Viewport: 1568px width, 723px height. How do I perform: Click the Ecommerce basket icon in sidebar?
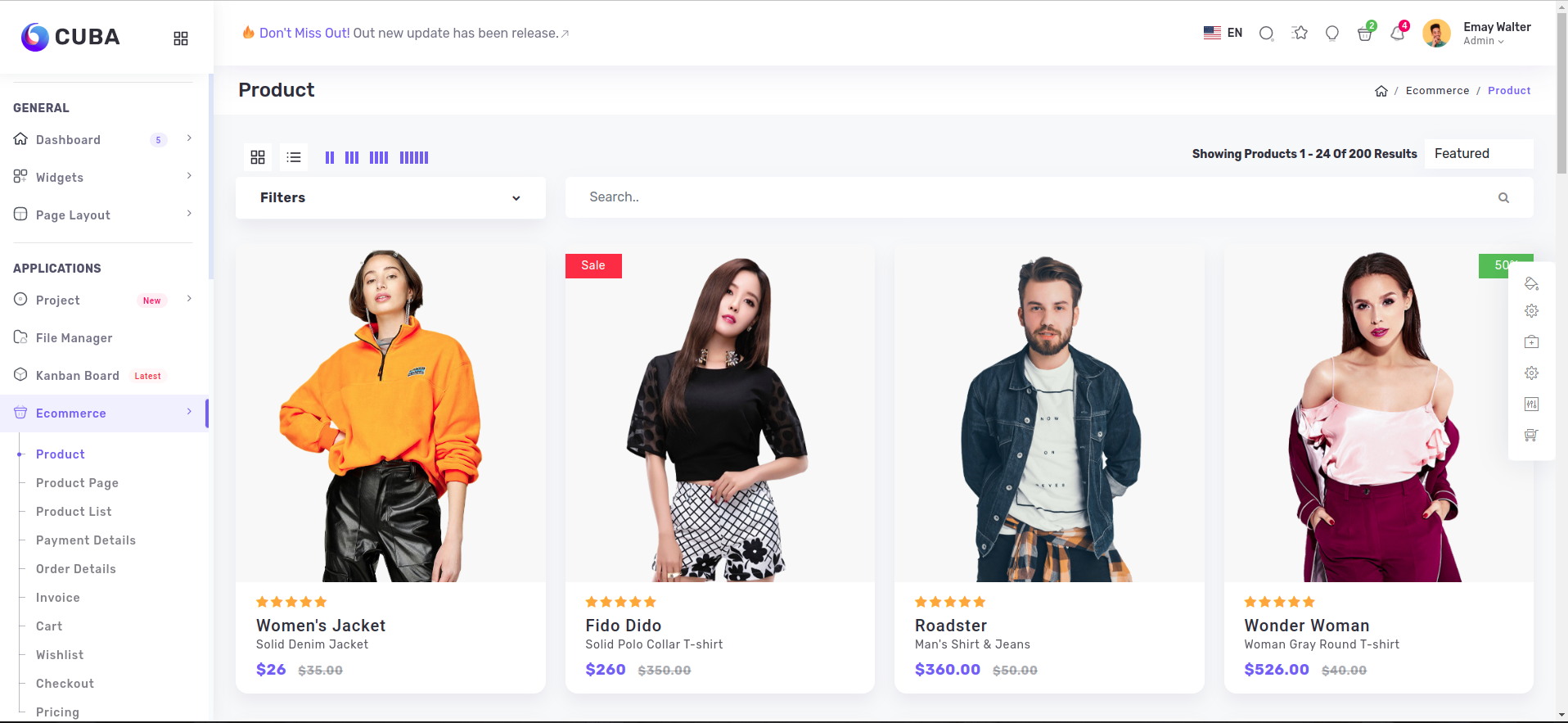(x=20, y=413)
